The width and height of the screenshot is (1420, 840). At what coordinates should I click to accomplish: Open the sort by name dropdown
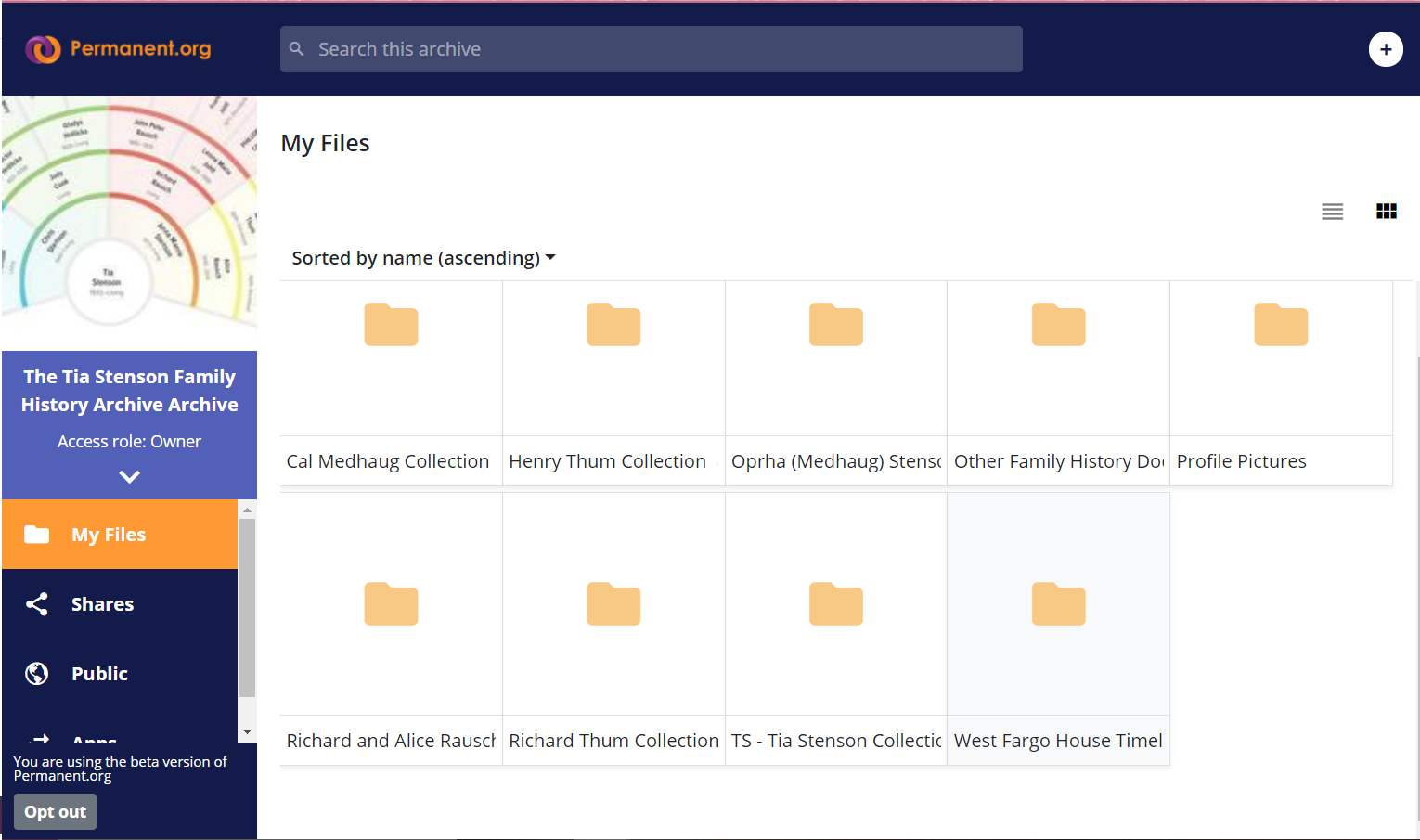(423, 258)
